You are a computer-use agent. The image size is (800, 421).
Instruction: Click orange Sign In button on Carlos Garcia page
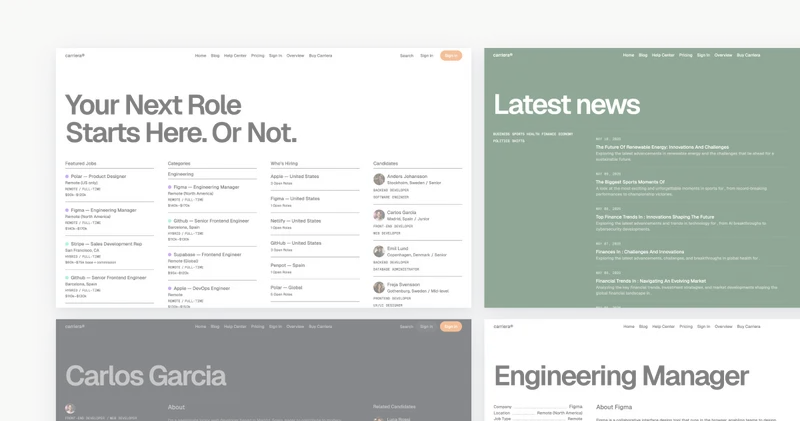[451, 327]
